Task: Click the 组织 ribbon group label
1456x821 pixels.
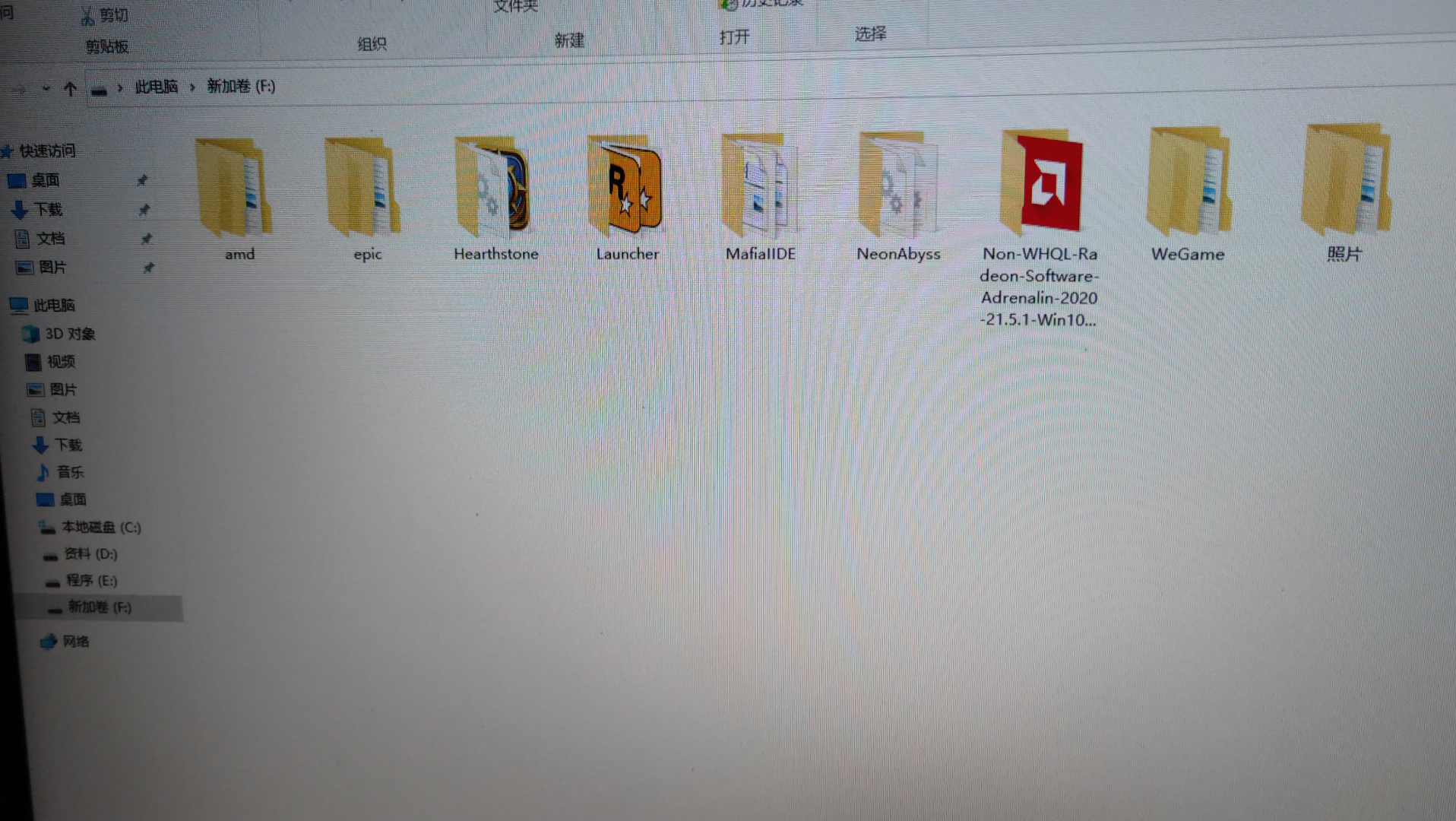Action: 372,44
